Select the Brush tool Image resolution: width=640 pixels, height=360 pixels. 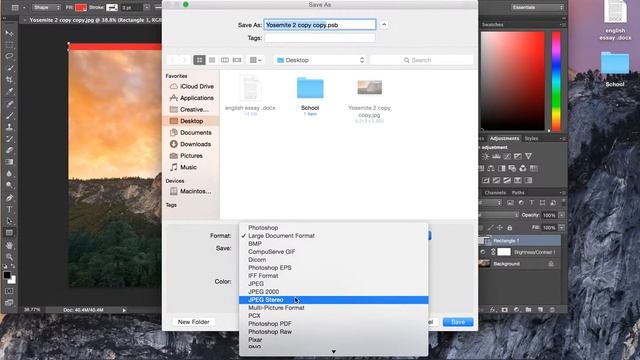(9, 115)
